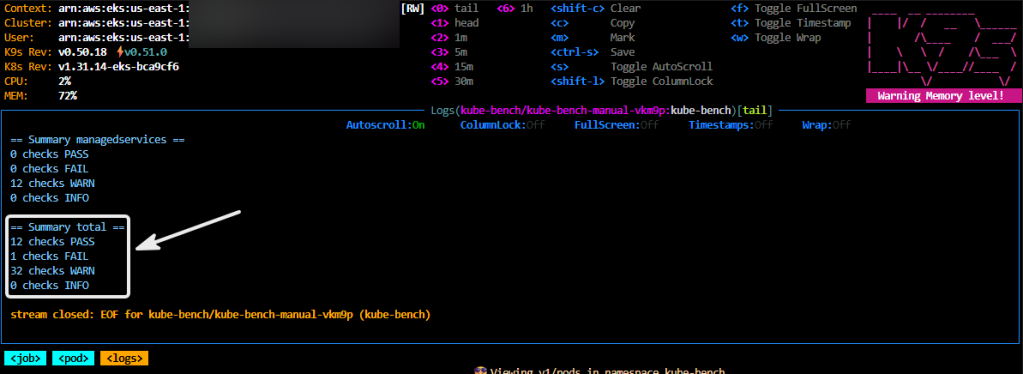This screenshot has width=1023, height=374.
Task: Toggle AutoScroll via the <s> hint
Action: [x=632, y=67]
